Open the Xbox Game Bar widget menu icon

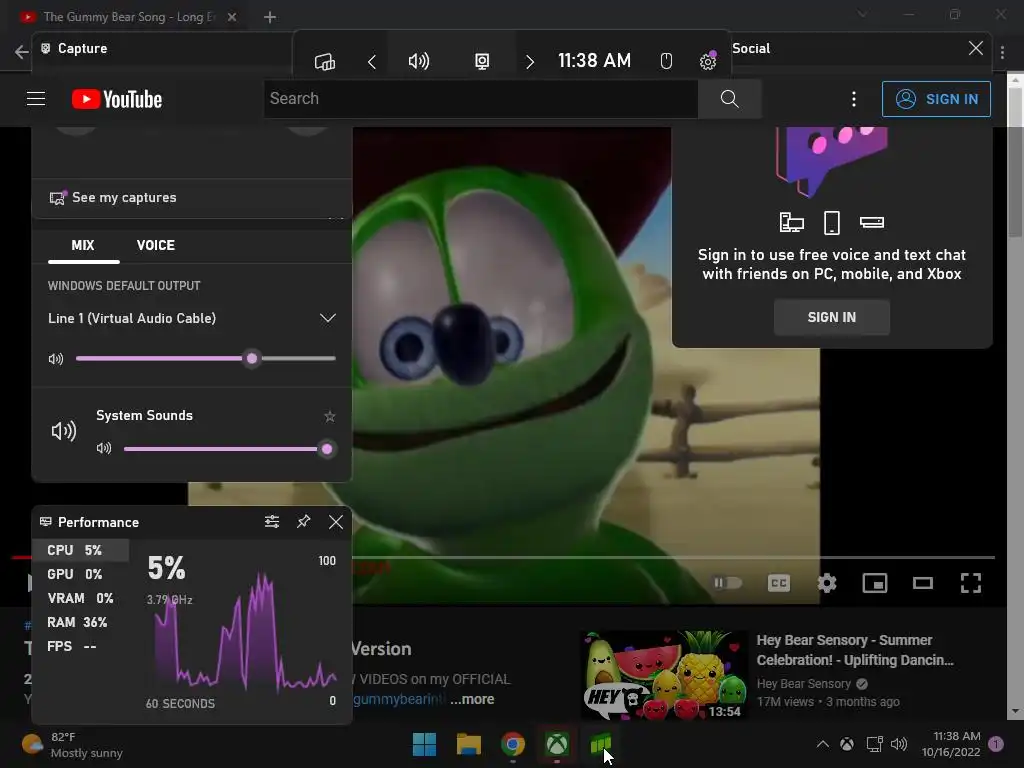tap(325, 61)
